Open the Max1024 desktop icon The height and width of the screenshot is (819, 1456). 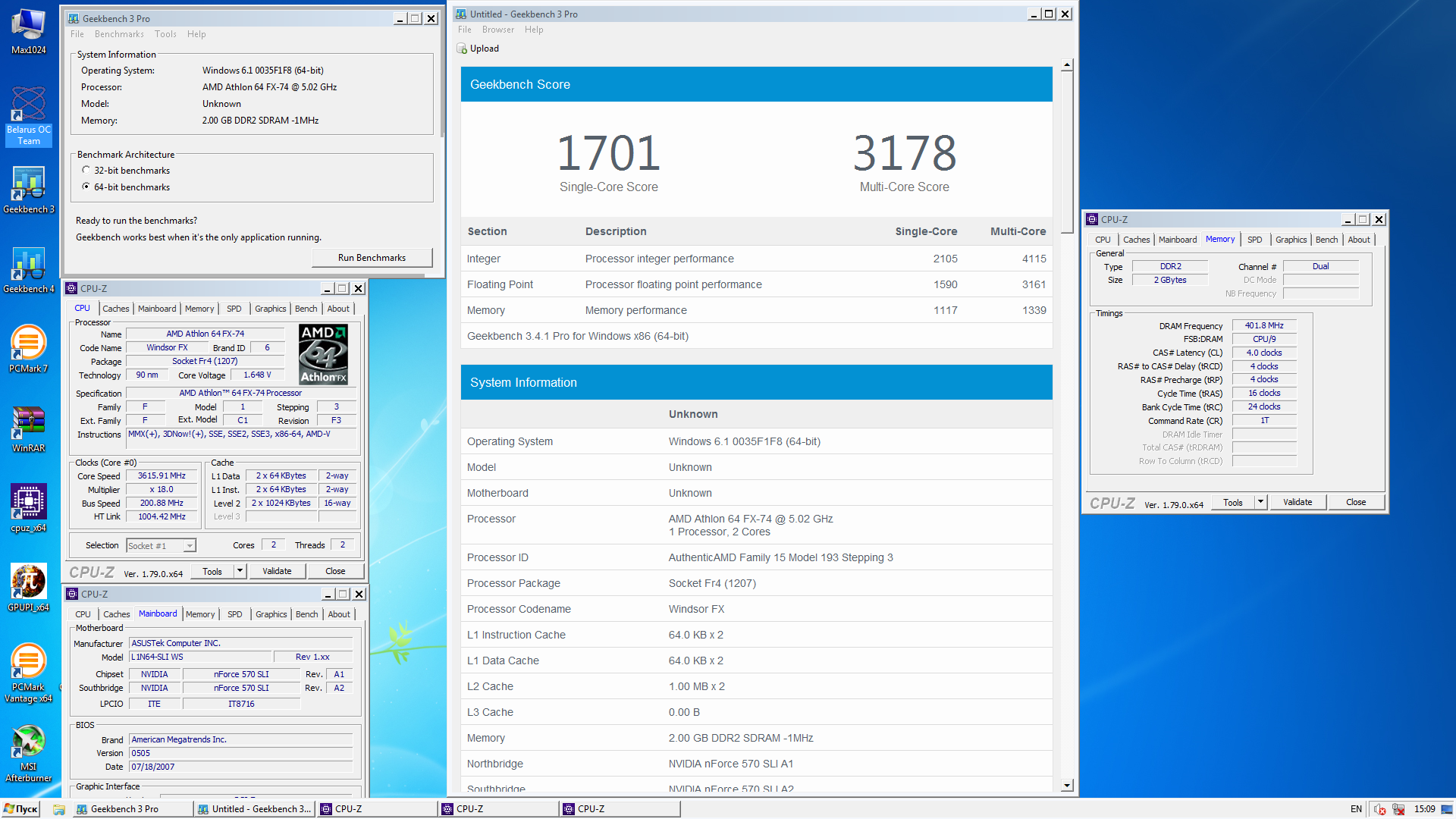click(x=28, y=31)
